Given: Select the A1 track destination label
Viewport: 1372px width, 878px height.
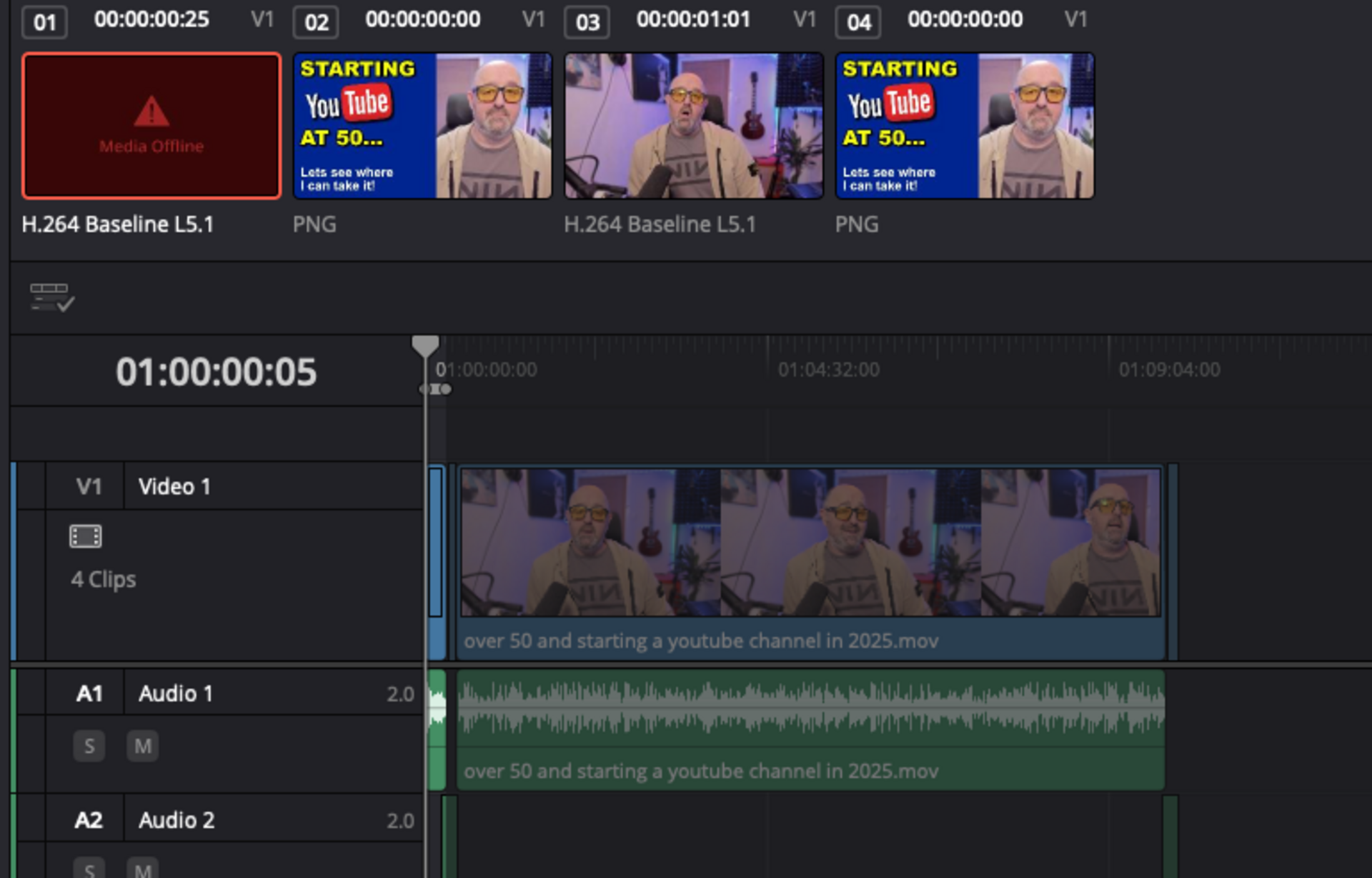Looking at the screenshot, I should [89, 694].
